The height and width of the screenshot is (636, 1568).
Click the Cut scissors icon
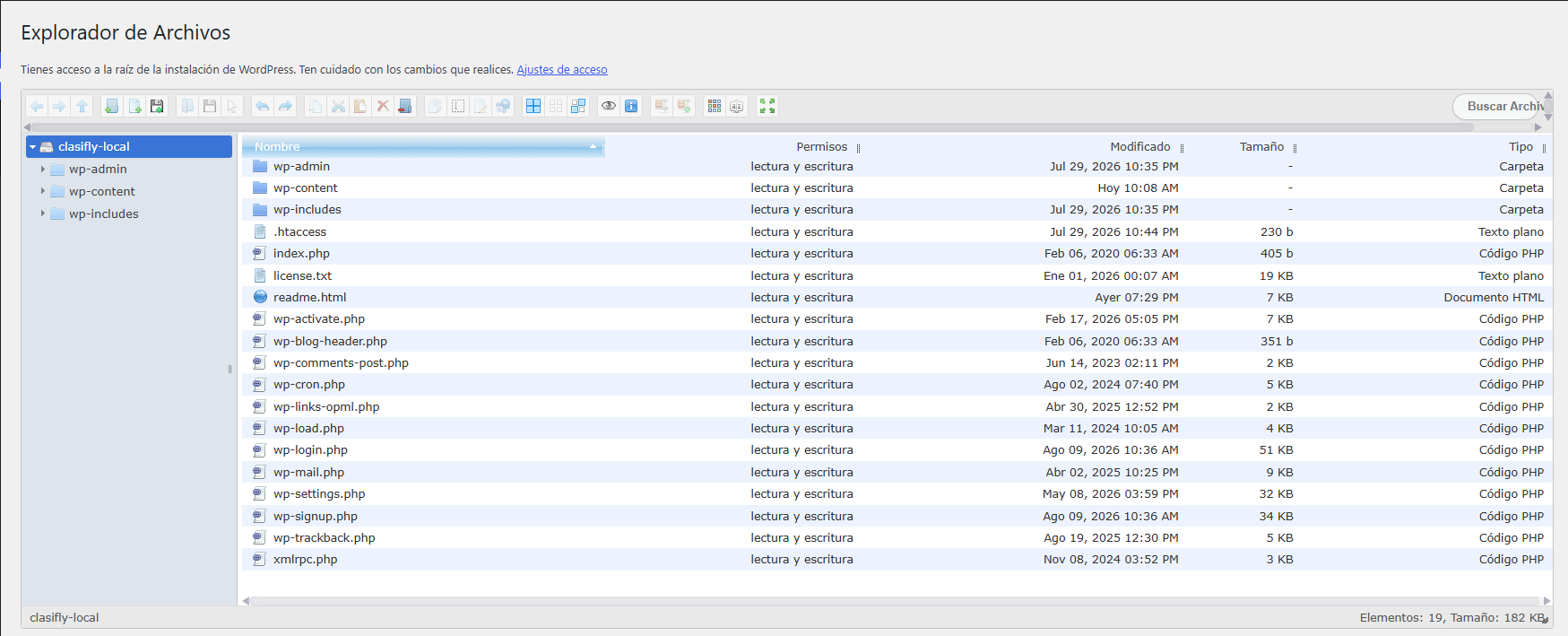(338, 106)
